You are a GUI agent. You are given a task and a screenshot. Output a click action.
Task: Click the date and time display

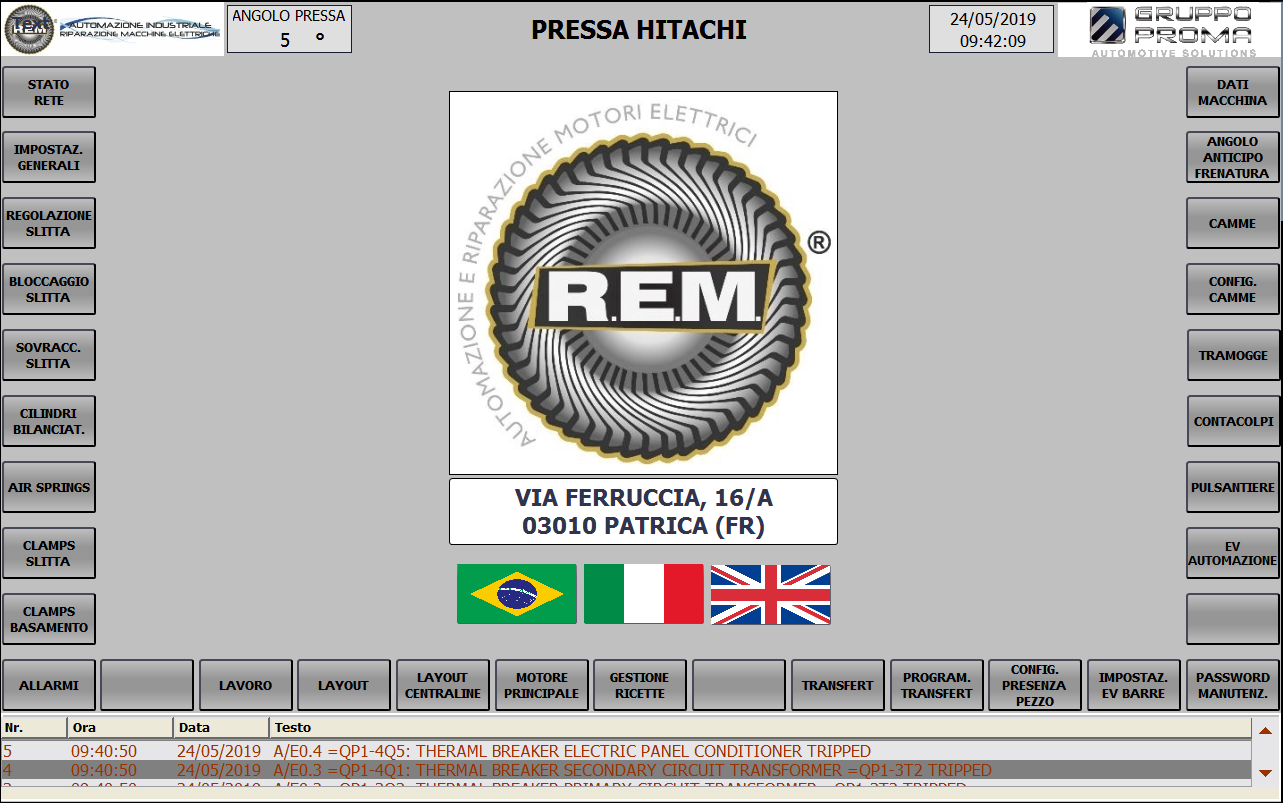pyautogui.click(x=991, y=29)
